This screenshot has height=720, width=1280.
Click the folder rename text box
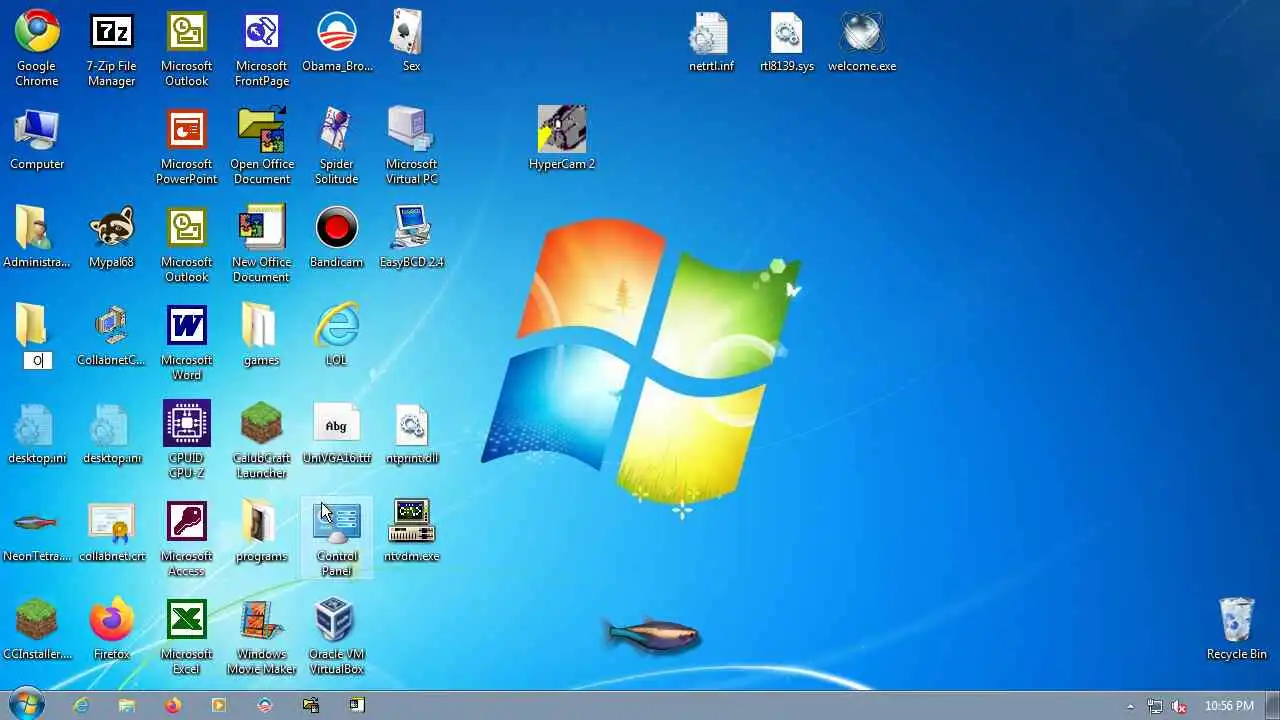click(37, 361)
